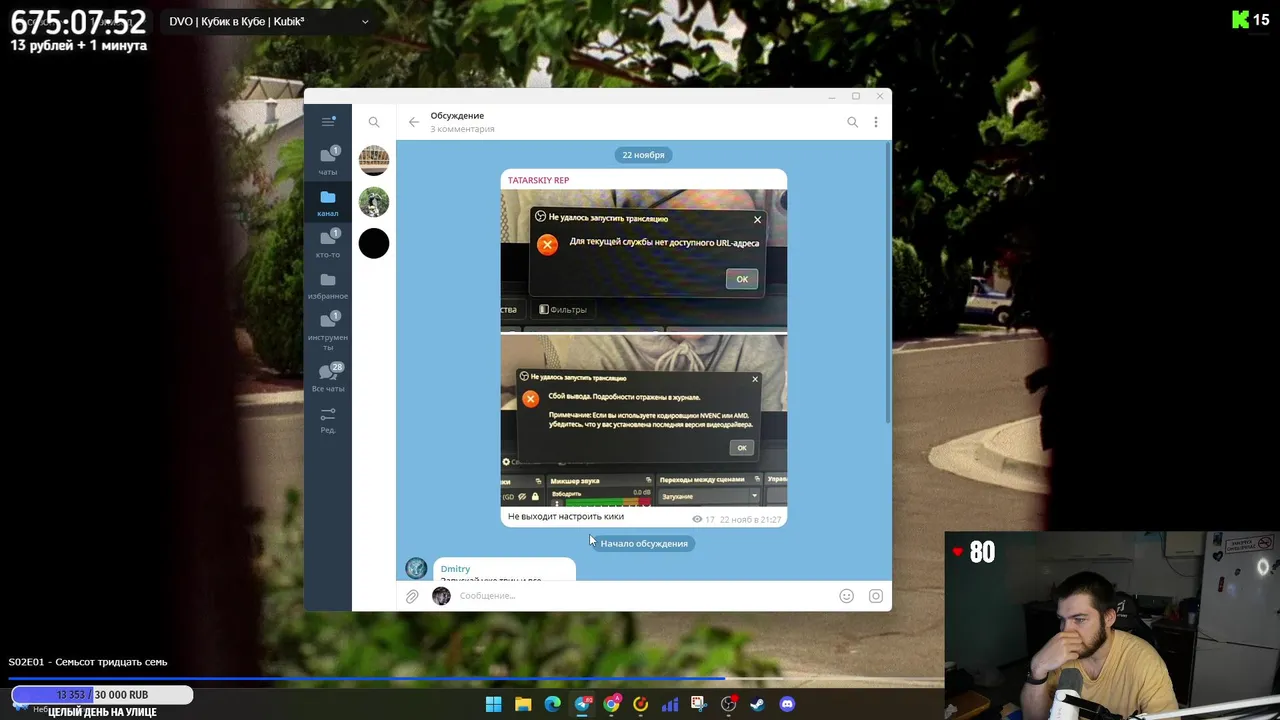Open the «инструменты» folder tab
1280x720 pixels.
(328, 330)
